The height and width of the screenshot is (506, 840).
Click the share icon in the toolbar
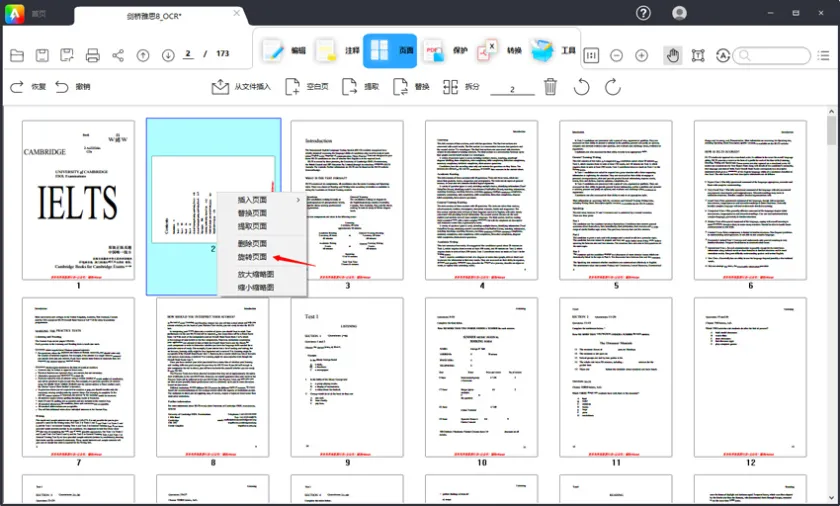(x=118, y=55)
